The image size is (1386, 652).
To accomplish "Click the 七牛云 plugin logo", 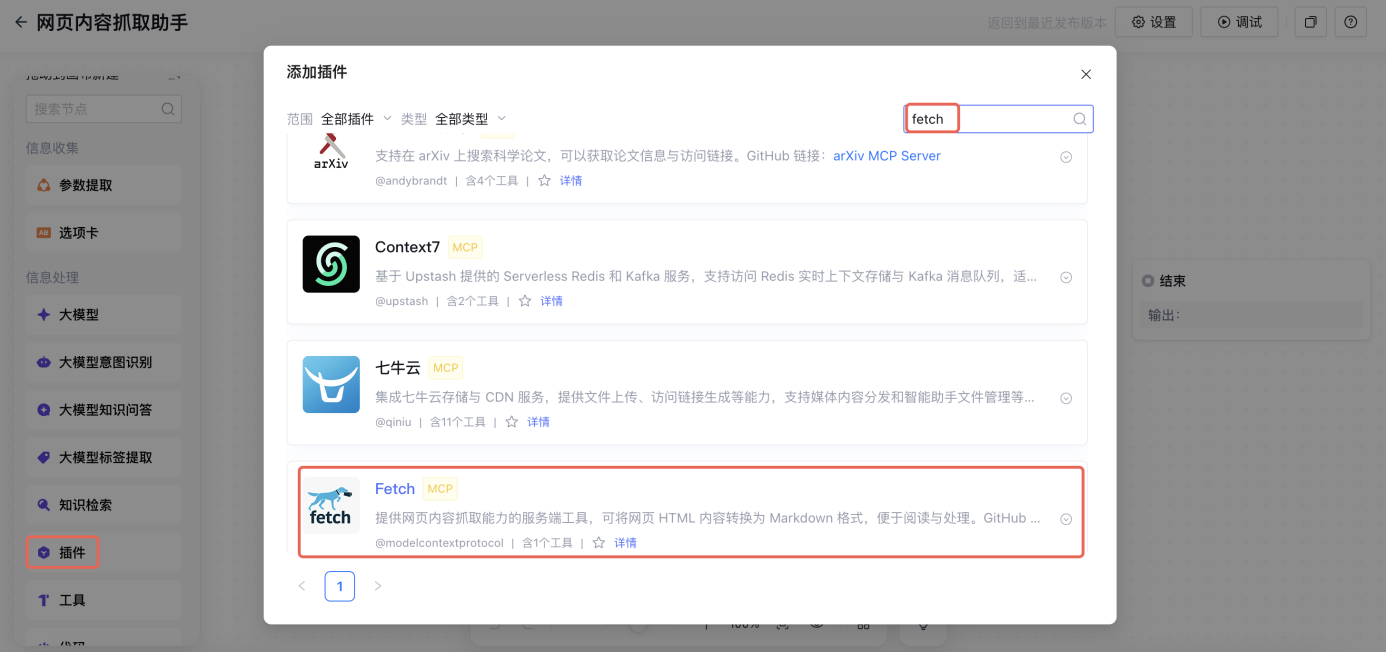I will point(331,385).
